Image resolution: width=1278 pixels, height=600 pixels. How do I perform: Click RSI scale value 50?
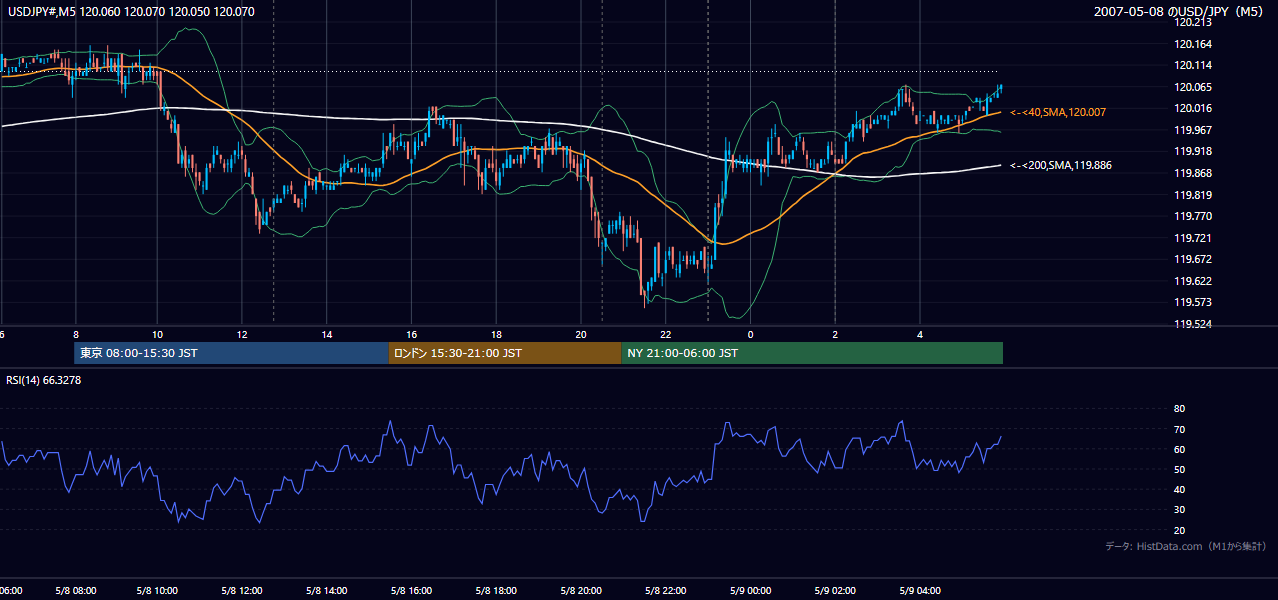point(1180,469)
